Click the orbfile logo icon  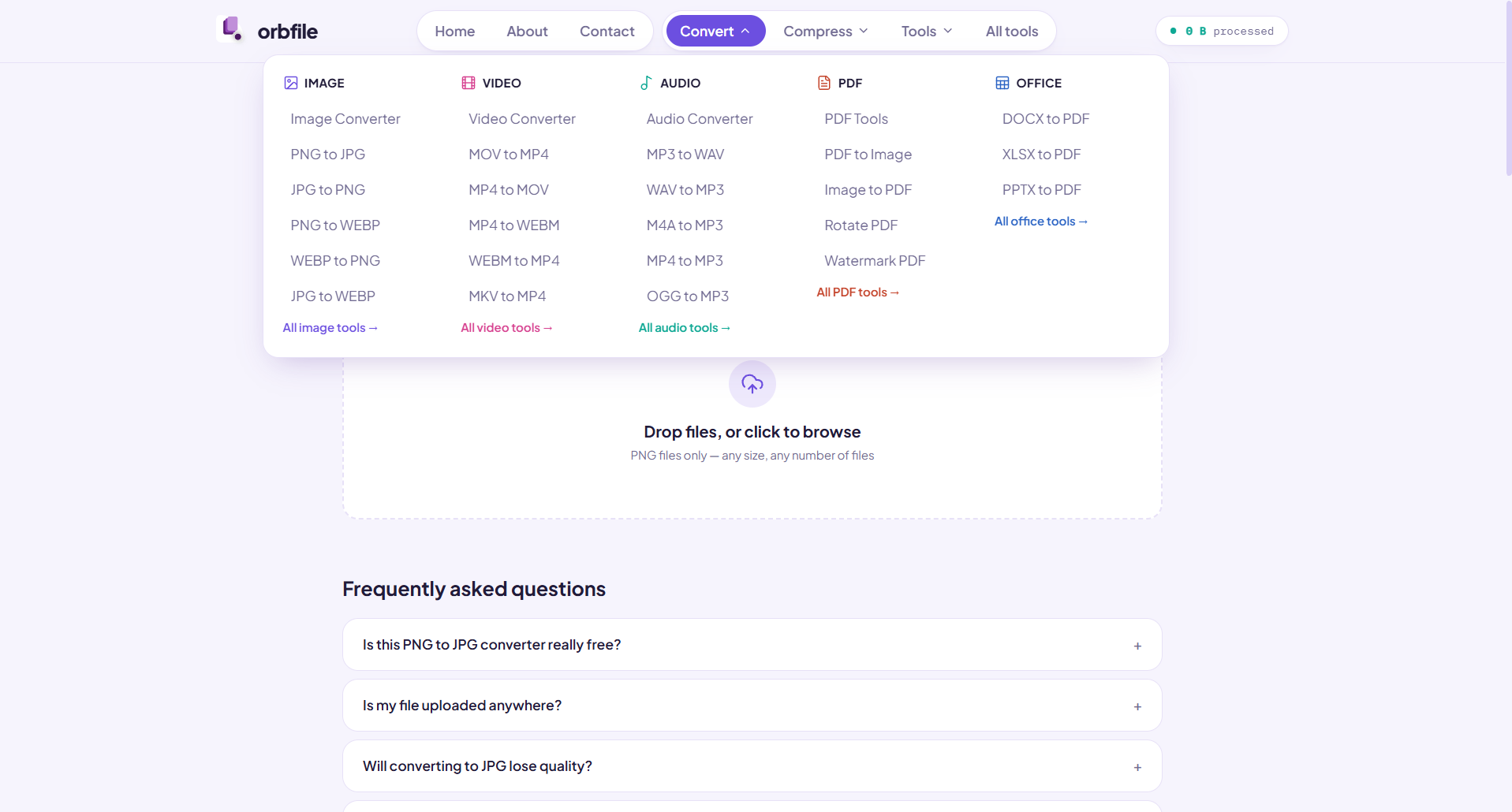click(x=231, y=29)
